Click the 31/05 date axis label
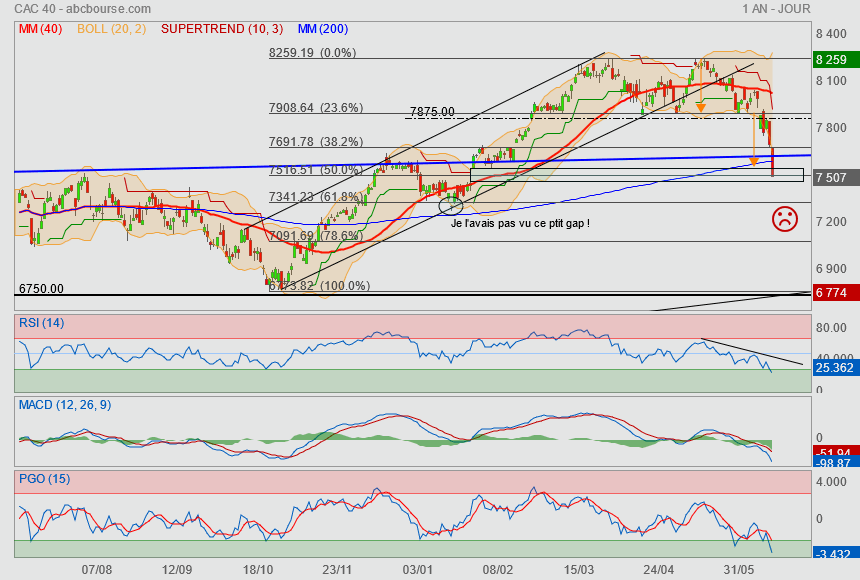 point(738,570)
